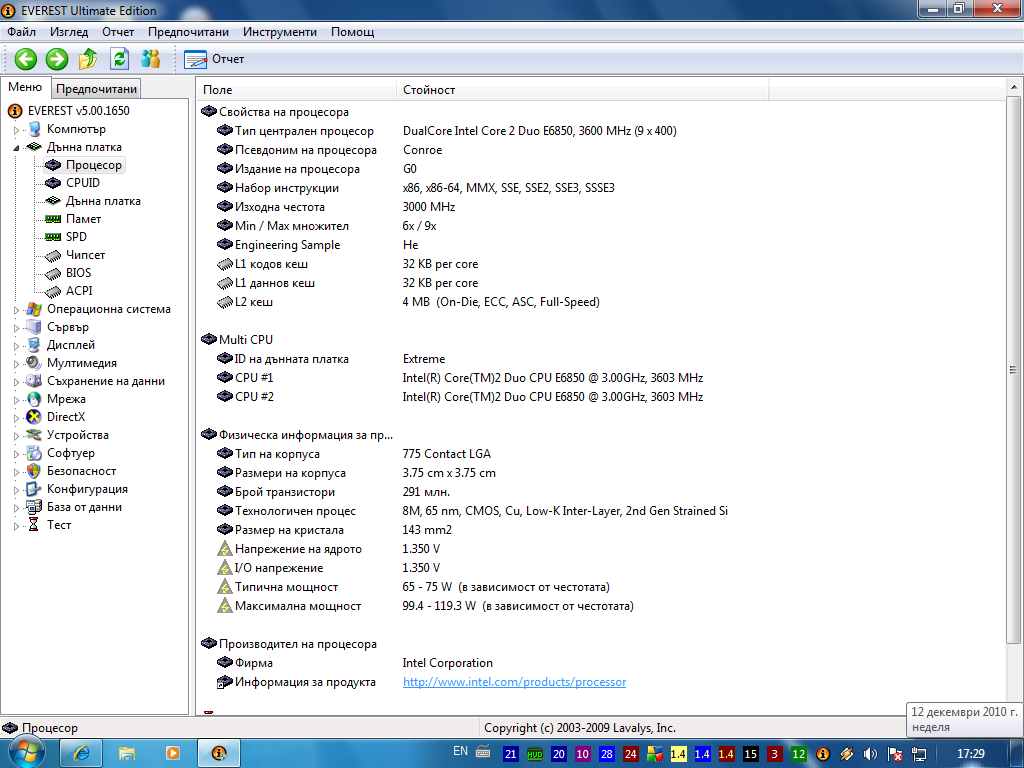The height and width of the screenshot is (768, 1024).
Task: Click the green Back arrow toolbar icon
Action: (x=25, y=59)
